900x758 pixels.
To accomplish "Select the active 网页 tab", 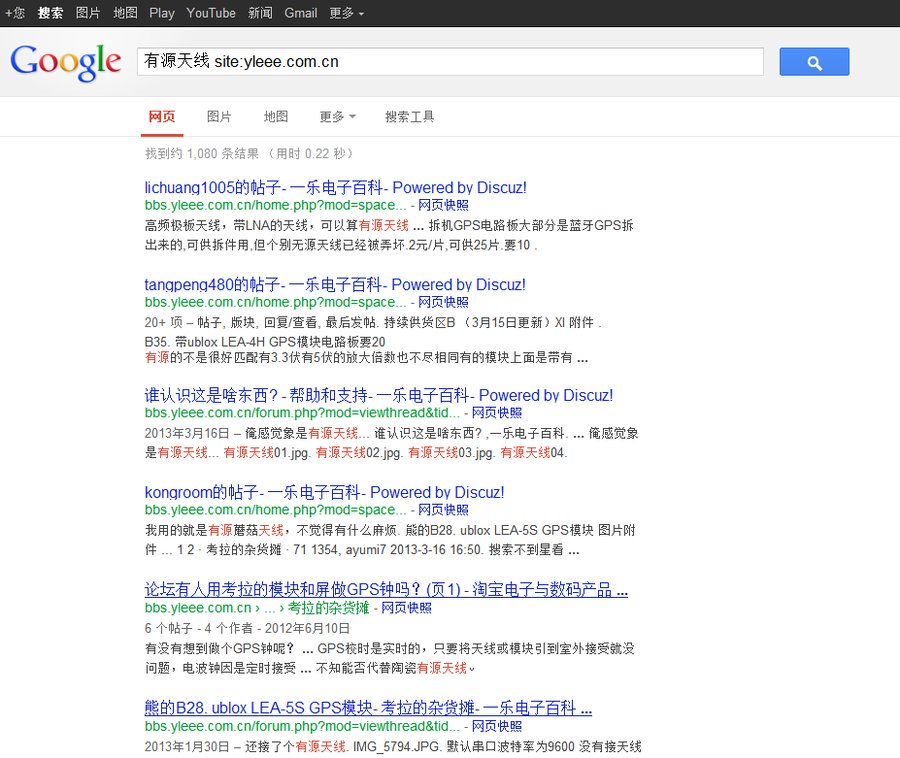I will point(161,116).
